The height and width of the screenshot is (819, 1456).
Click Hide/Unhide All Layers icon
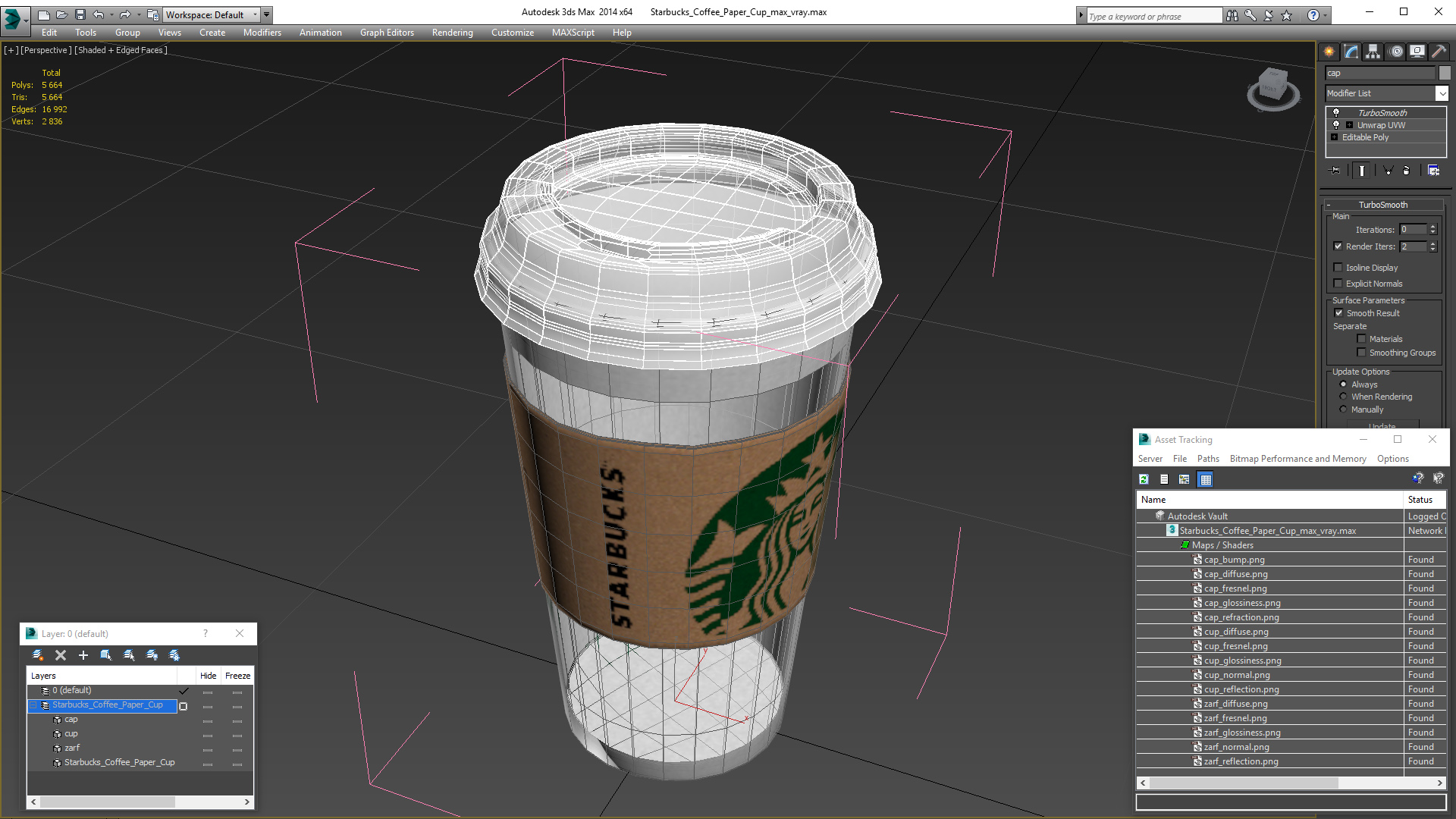point(152,655)
